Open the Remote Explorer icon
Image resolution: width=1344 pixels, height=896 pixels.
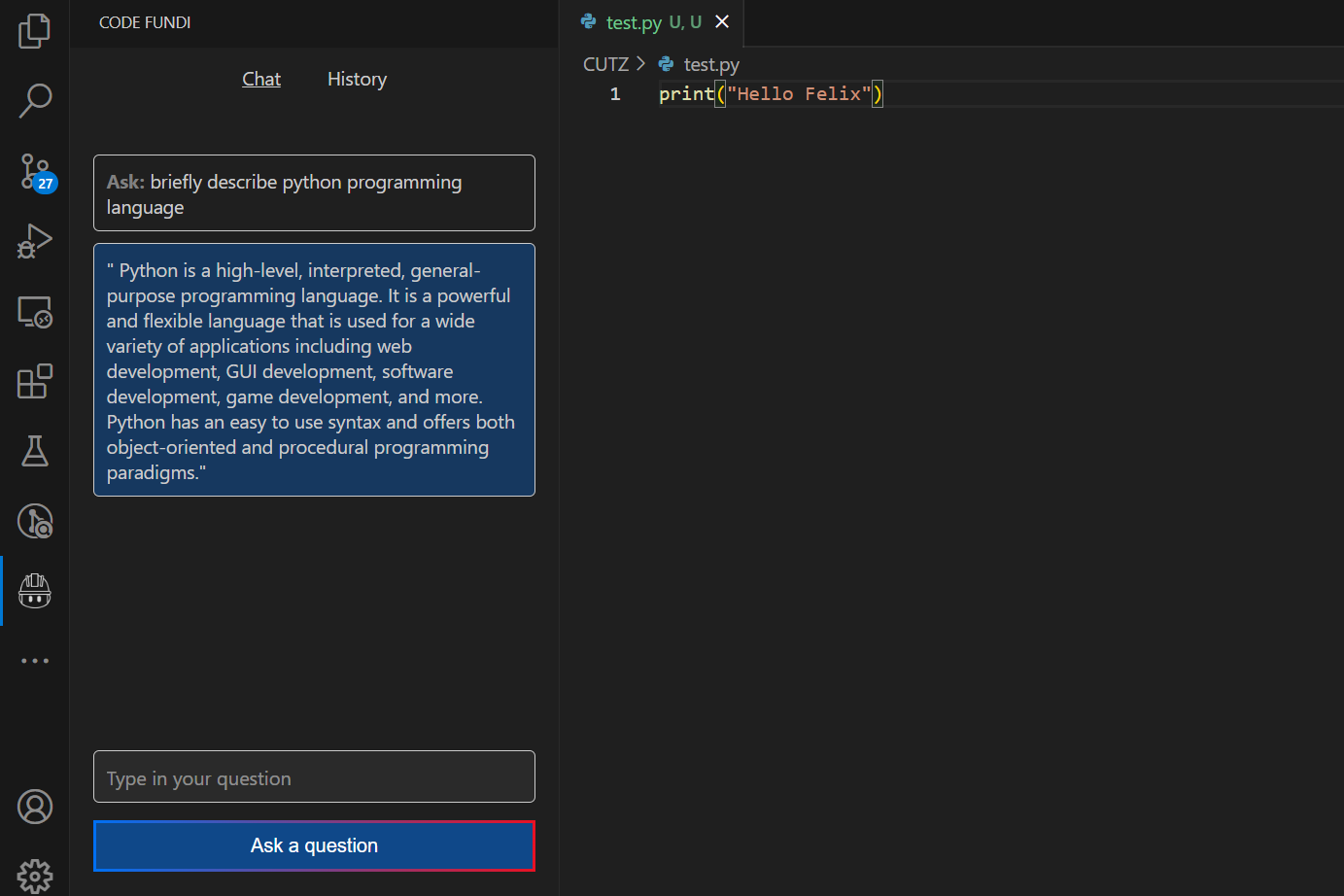(35, 311)
